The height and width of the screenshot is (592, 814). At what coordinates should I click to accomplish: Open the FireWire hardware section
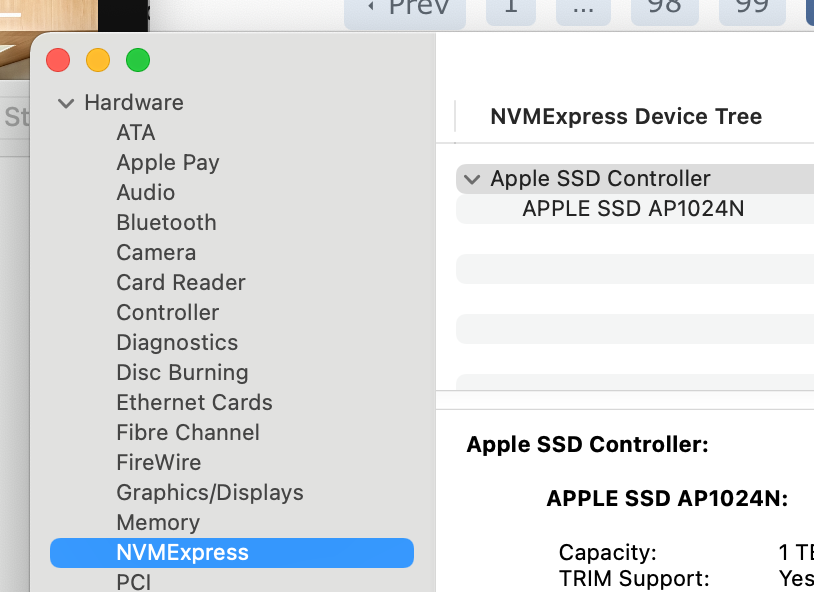tap(159, 463)
